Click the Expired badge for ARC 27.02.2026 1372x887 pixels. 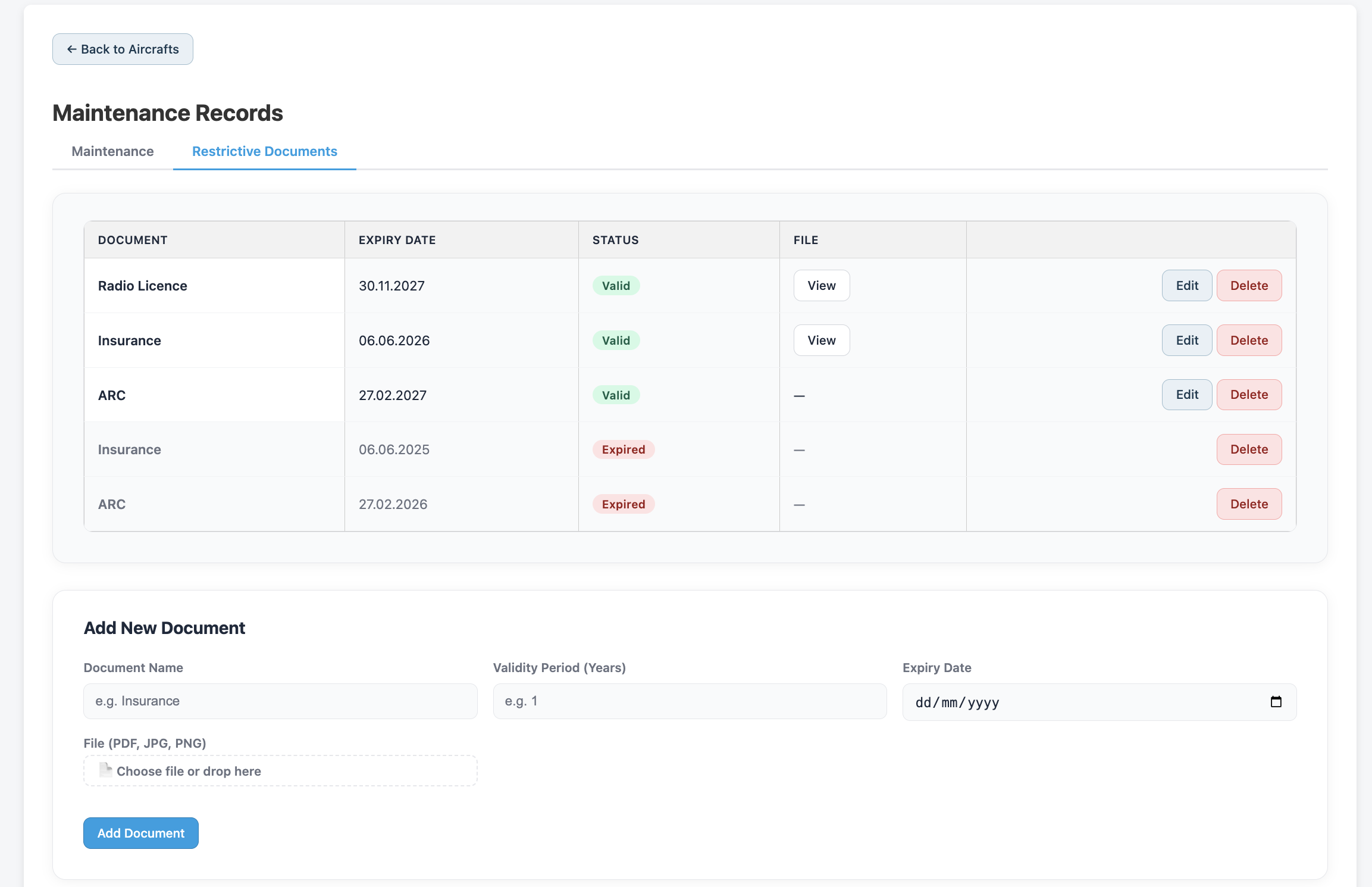tap(624, 504)
